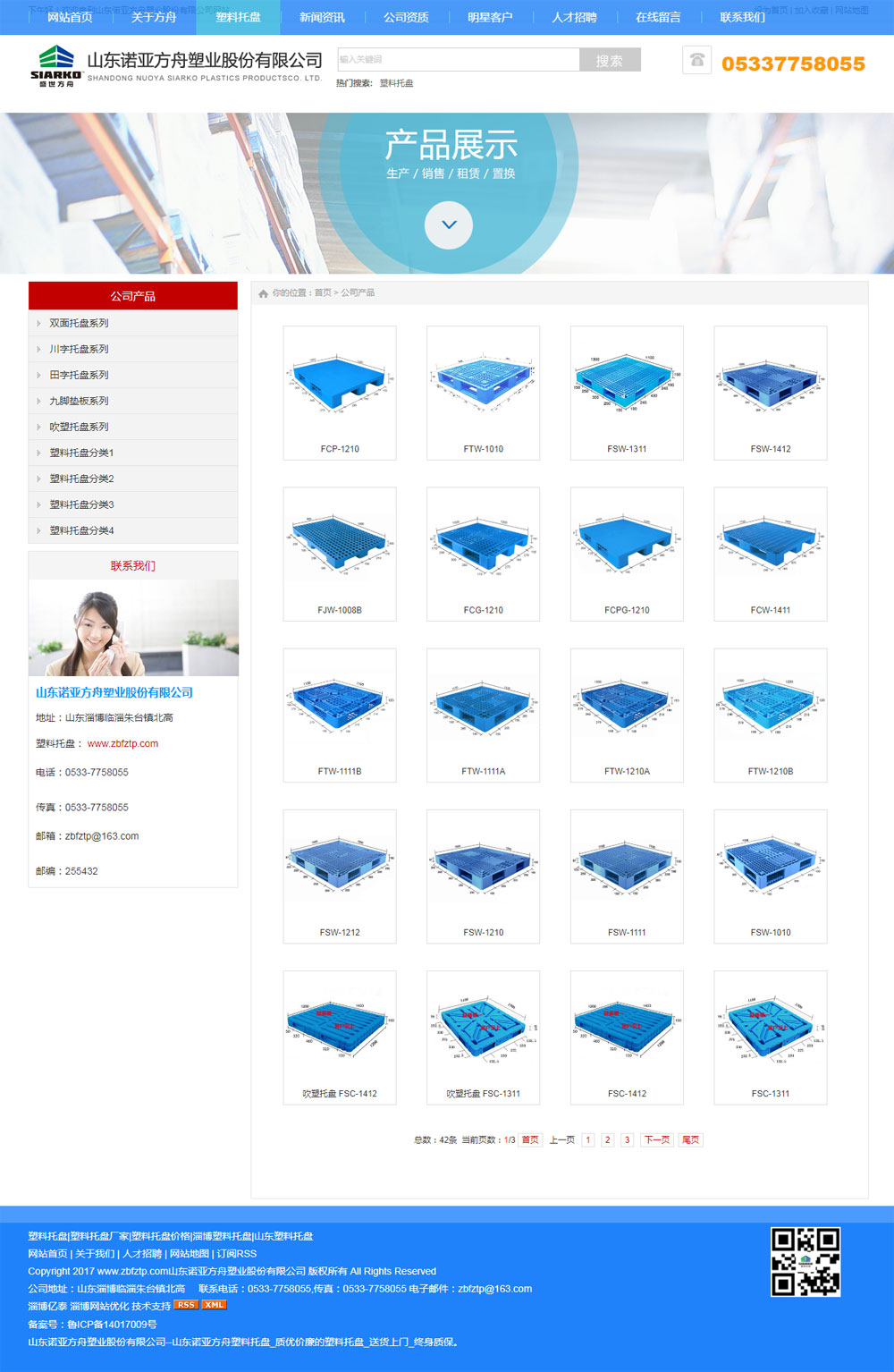Open the XML badge in footer
Screen dimensions: 894x1372
tap(214, 1305)
